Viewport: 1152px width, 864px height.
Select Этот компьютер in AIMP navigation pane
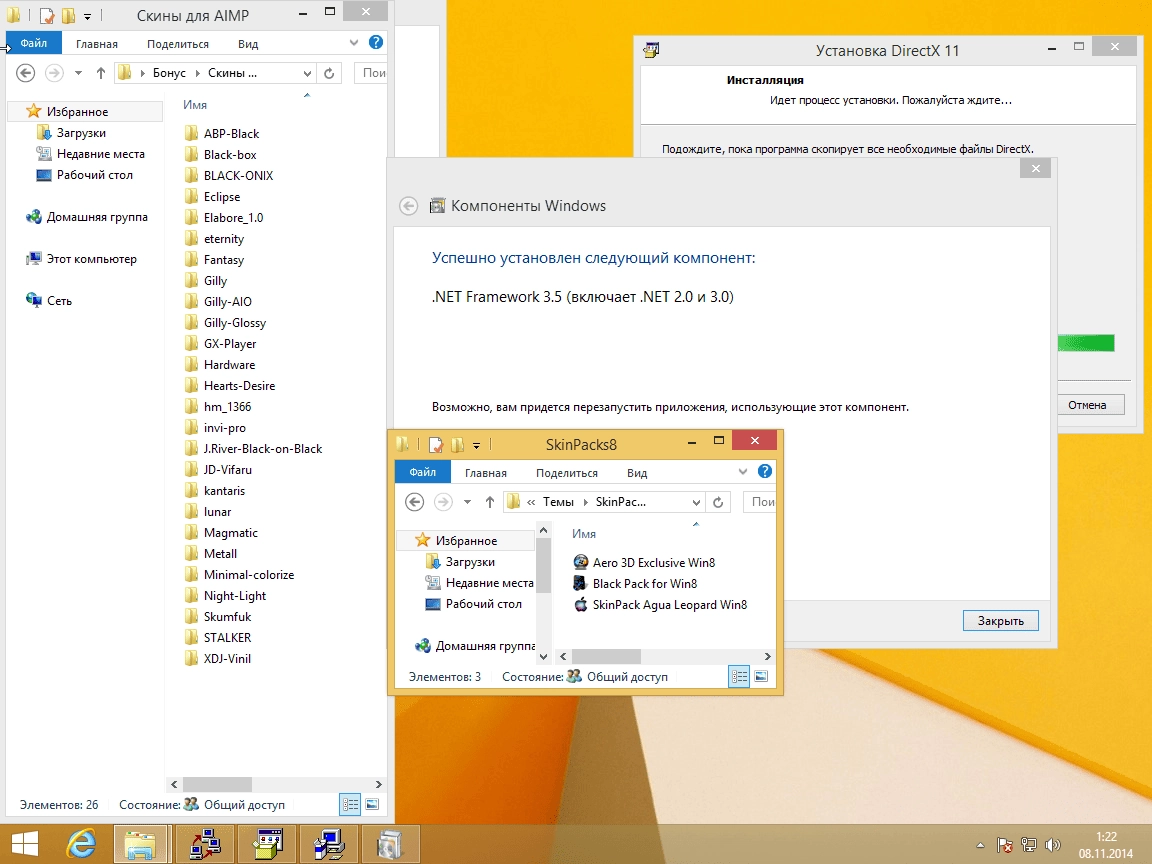91,259
